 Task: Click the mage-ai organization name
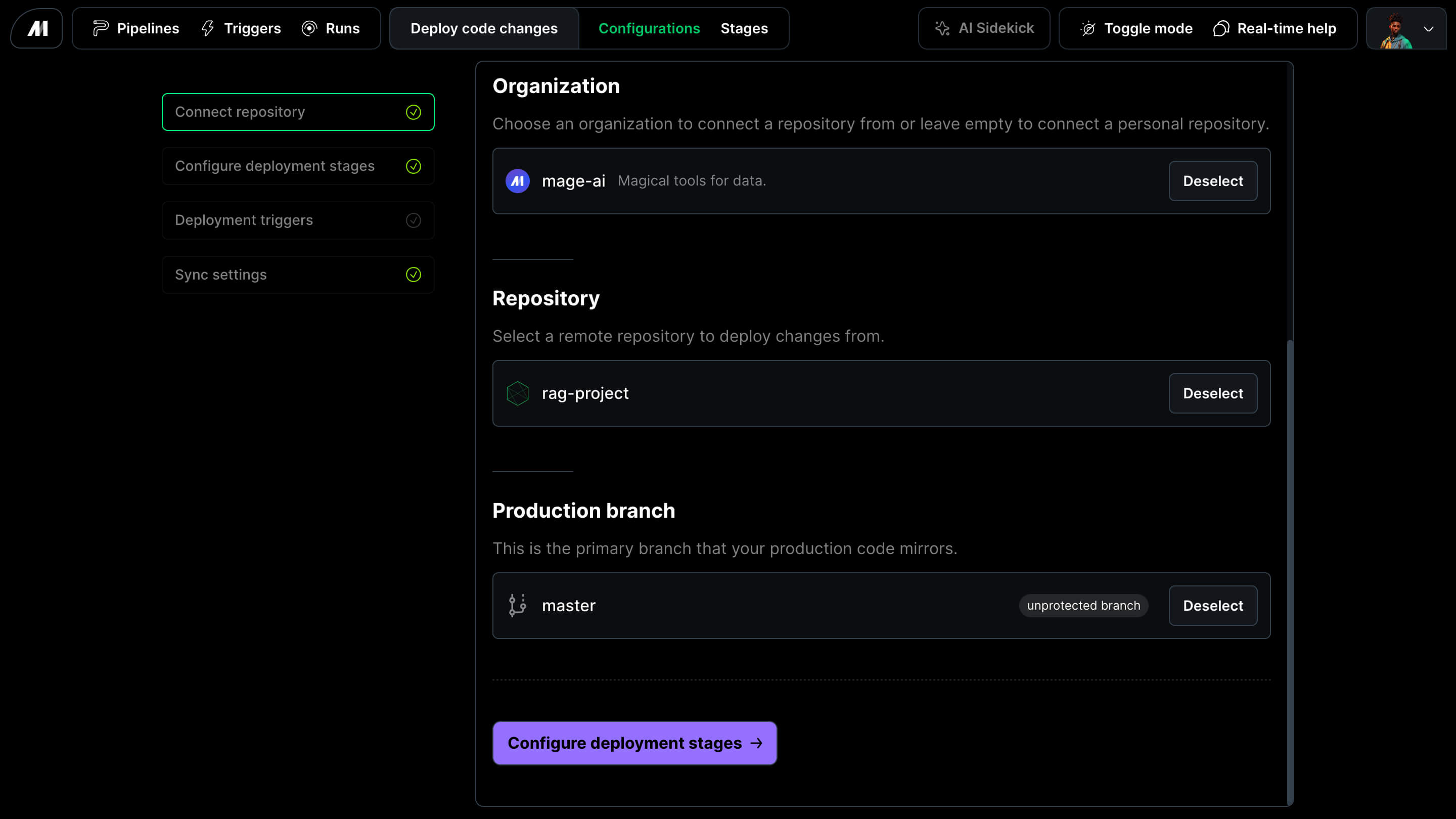point(573,181)
